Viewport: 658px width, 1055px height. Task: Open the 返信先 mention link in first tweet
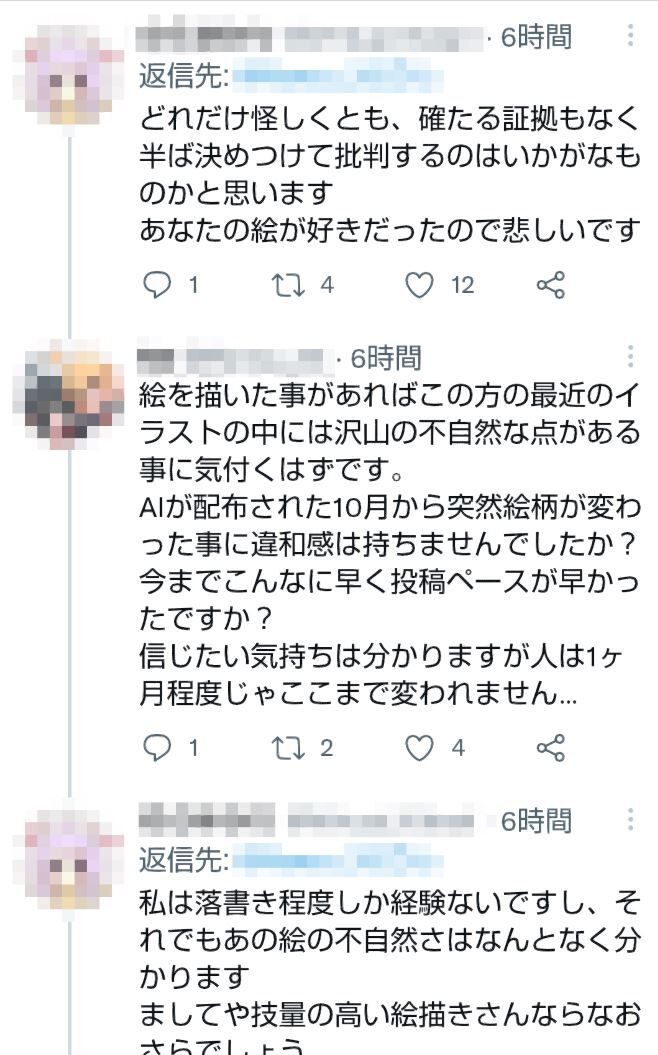[337, 75]
